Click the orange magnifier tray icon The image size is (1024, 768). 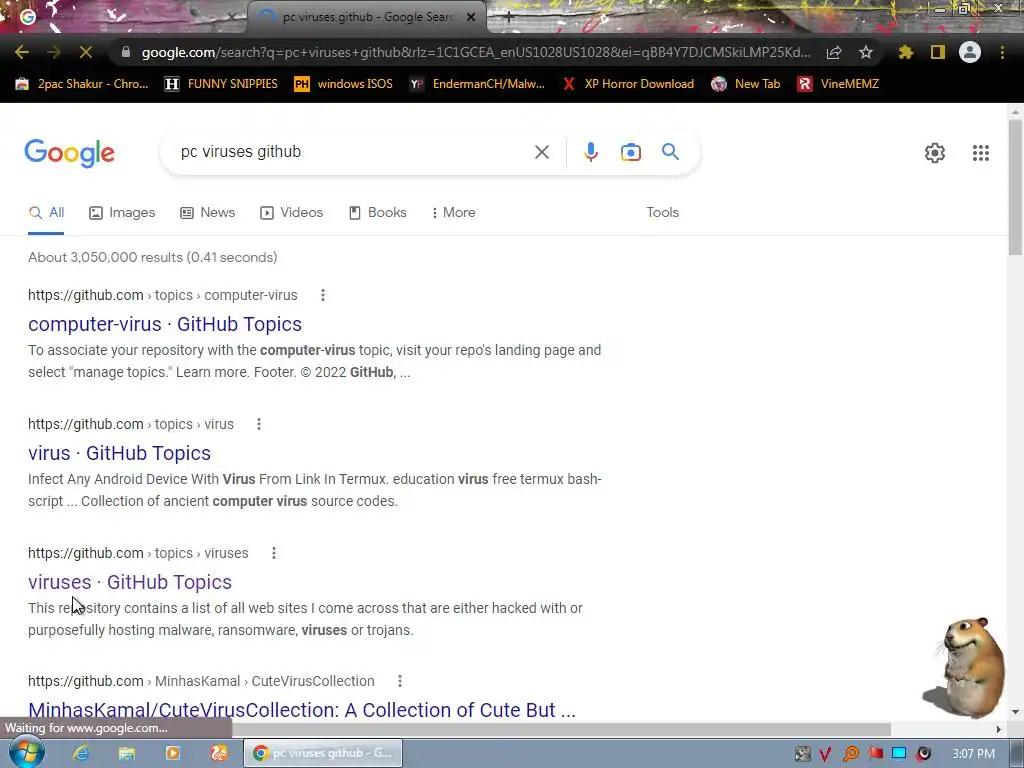[x=850, y=754]
